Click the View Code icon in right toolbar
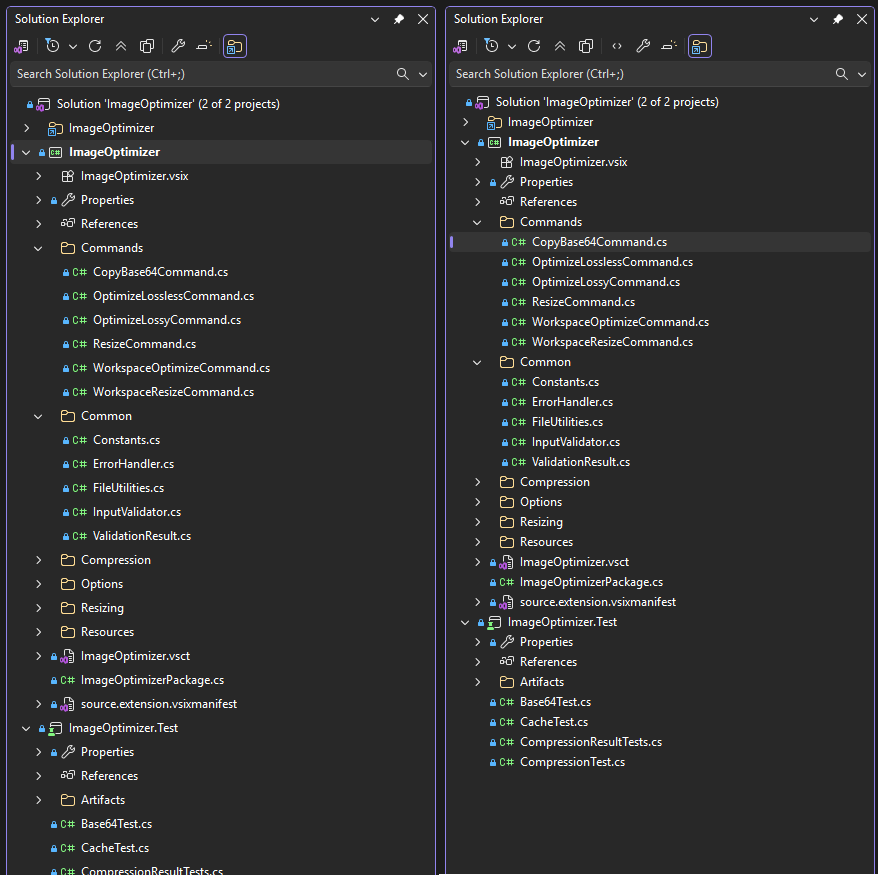Image resolution: width=878 pixels, height=875 pixels. (616, 45)
